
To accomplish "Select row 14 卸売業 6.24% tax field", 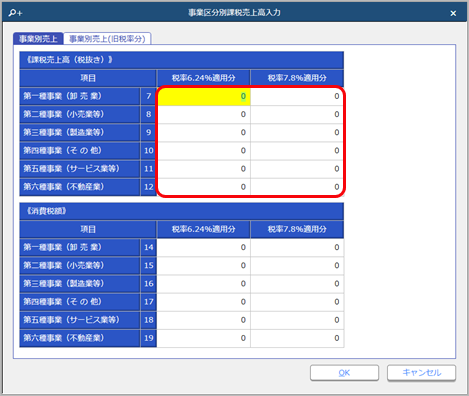I will (x=203, y=247).
